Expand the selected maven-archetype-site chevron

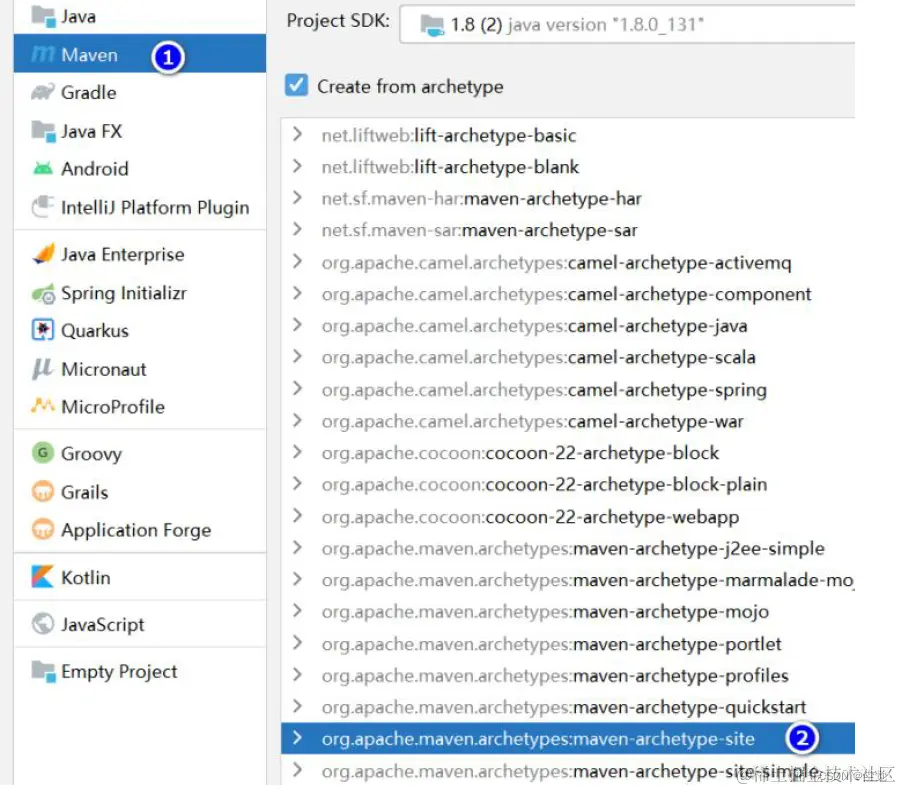click(297, 738)
